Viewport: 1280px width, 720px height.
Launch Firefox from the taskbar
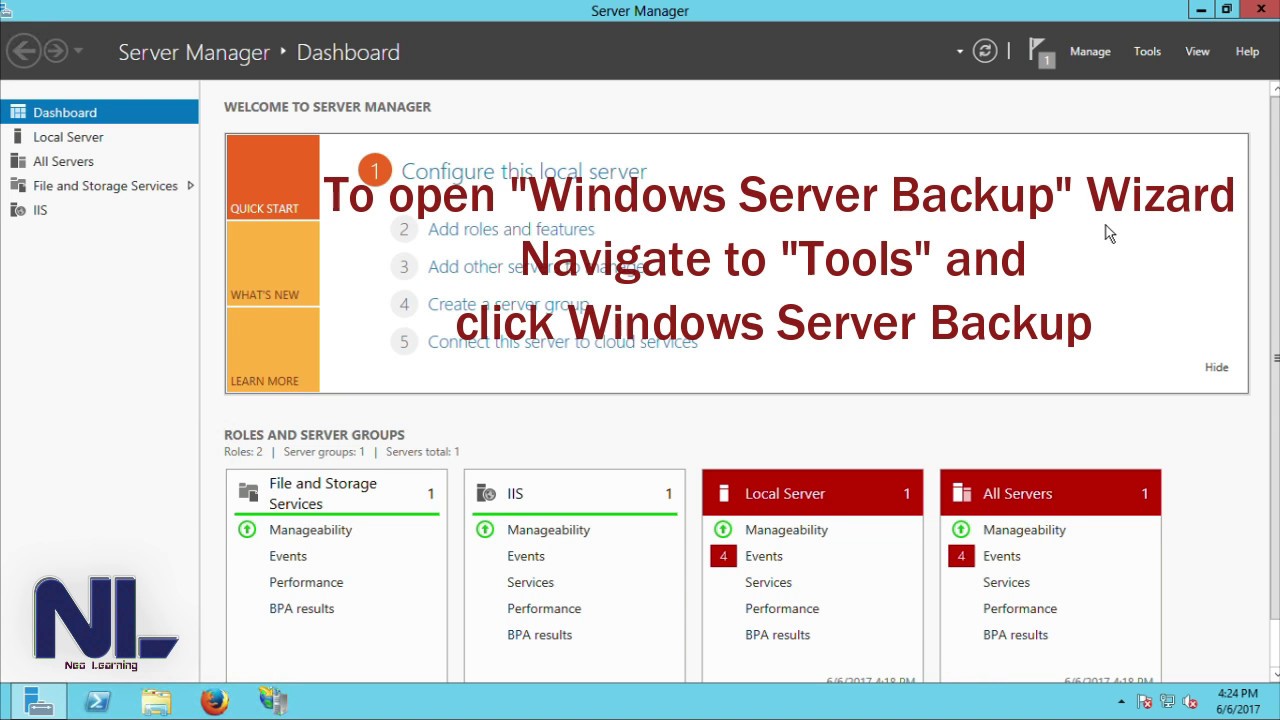point(214,701)
